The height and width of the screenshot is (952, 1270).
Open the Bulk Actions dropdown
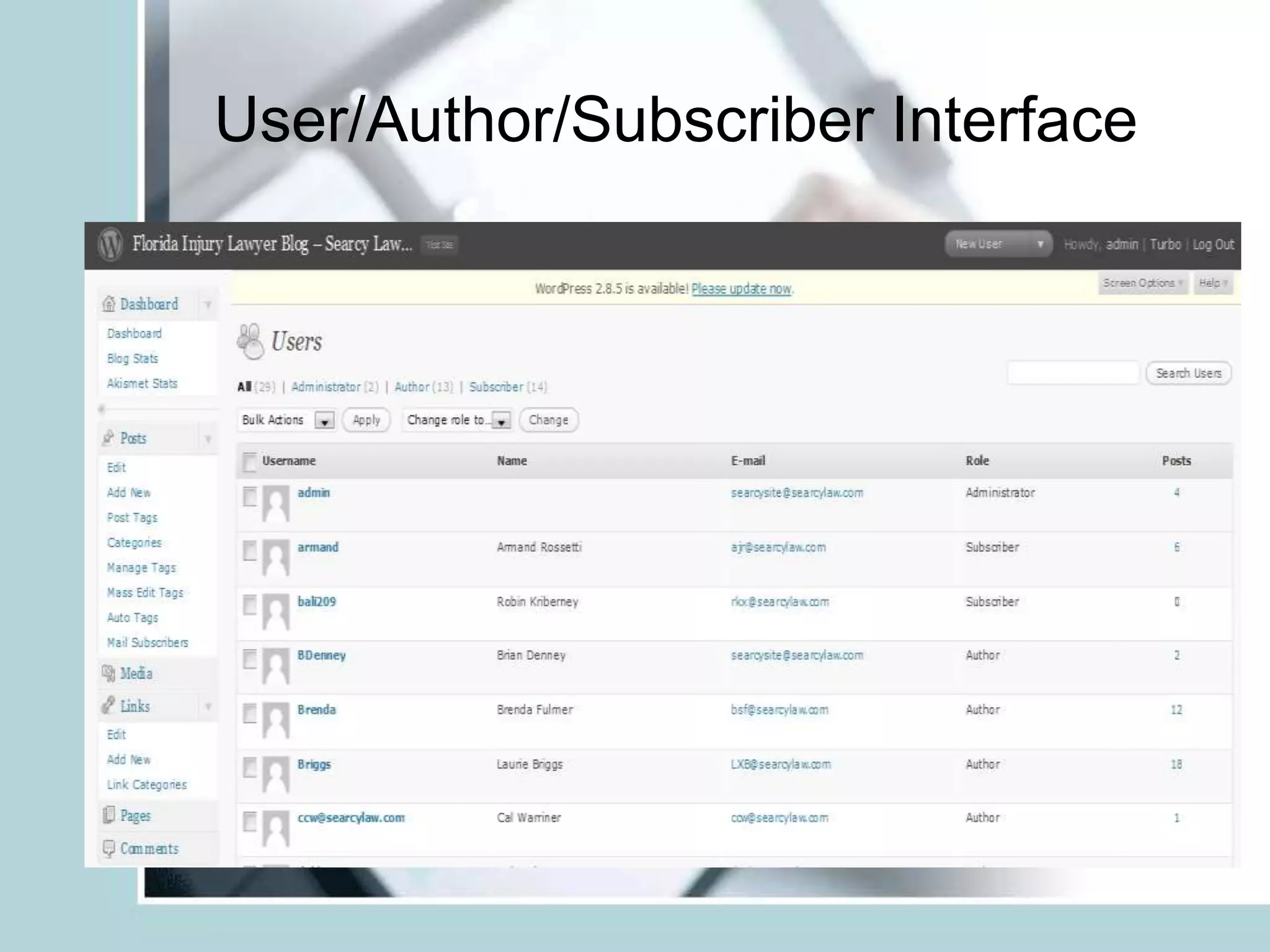pos(287,420)
